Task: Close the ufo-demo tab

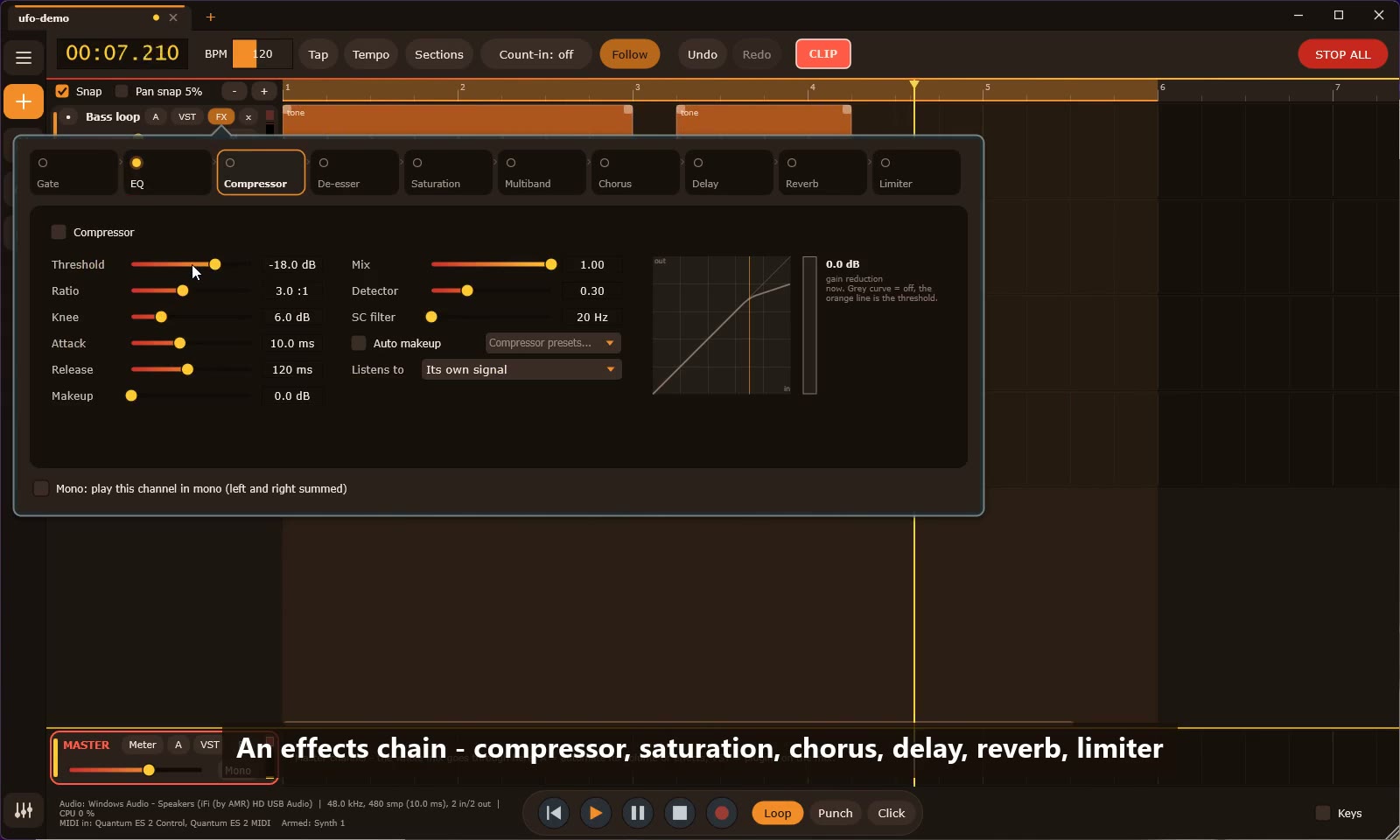Action: click(173, 17)
